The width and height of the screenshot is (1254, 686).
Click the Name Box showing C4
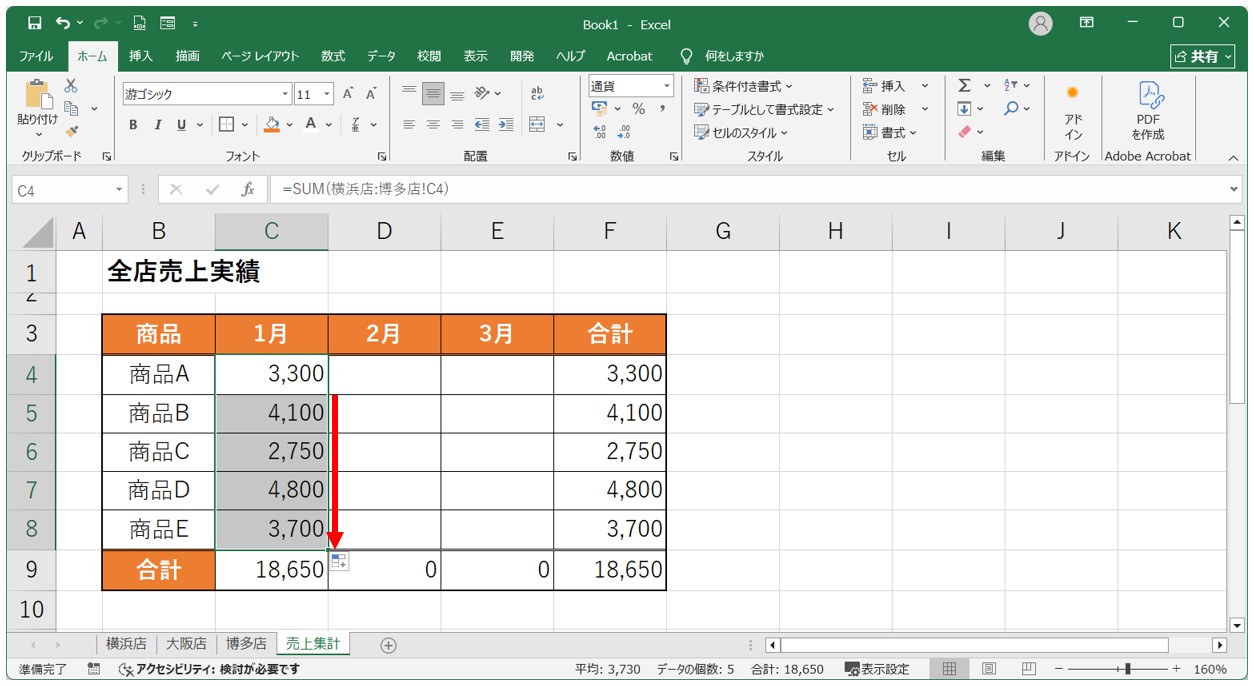[62, 190]
